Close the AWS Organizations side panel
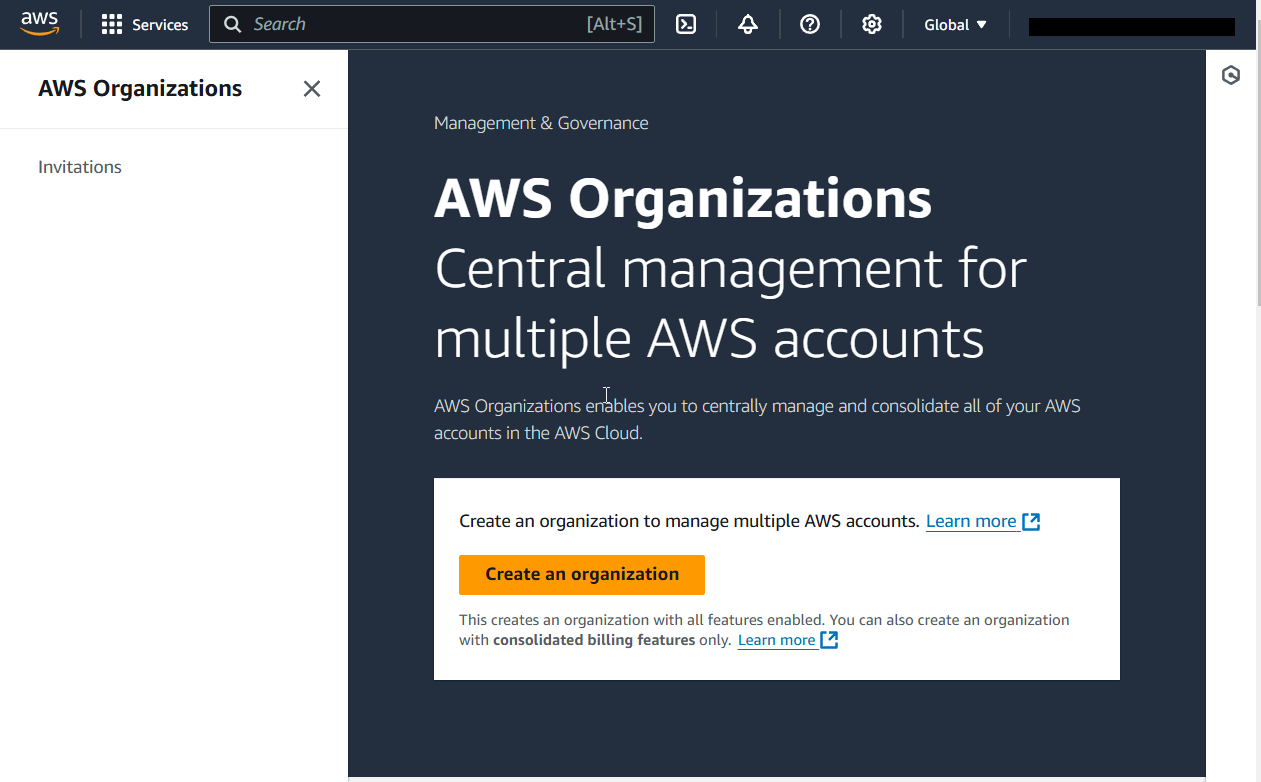1261x782 pixels. (x=312, y=89)
